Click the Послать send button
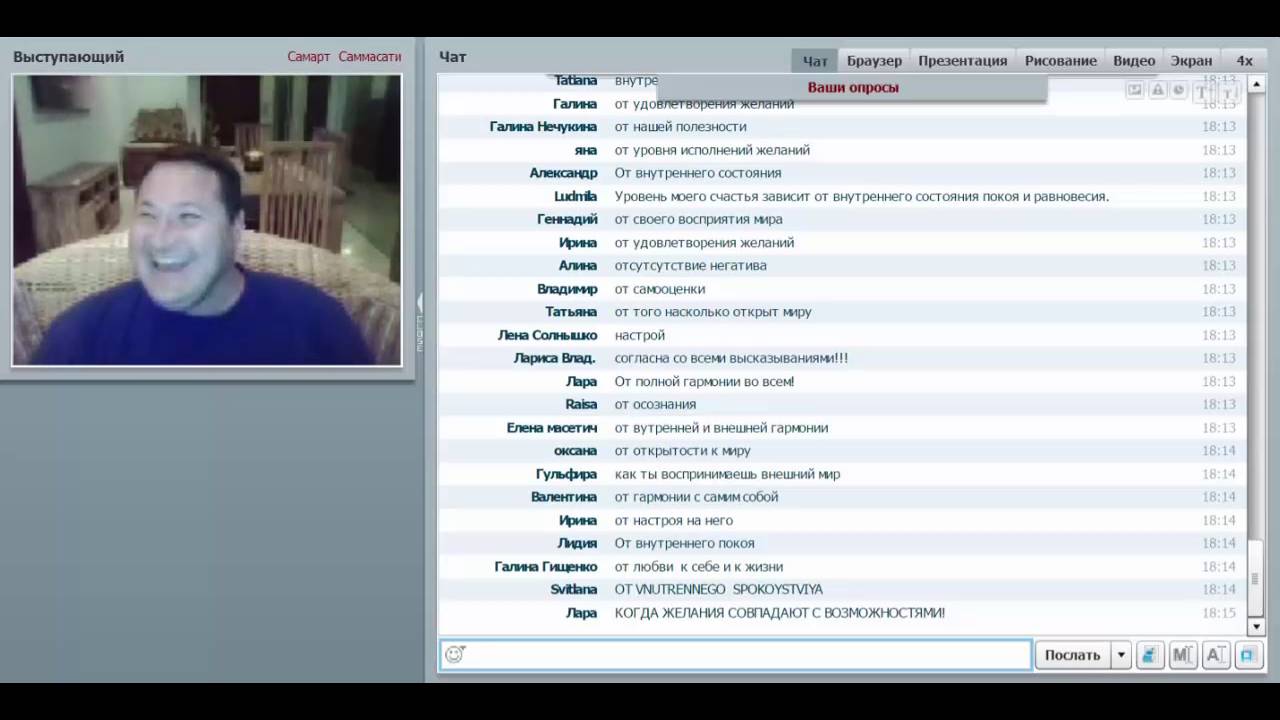 pyautogui.click(x=1072, y=655)
